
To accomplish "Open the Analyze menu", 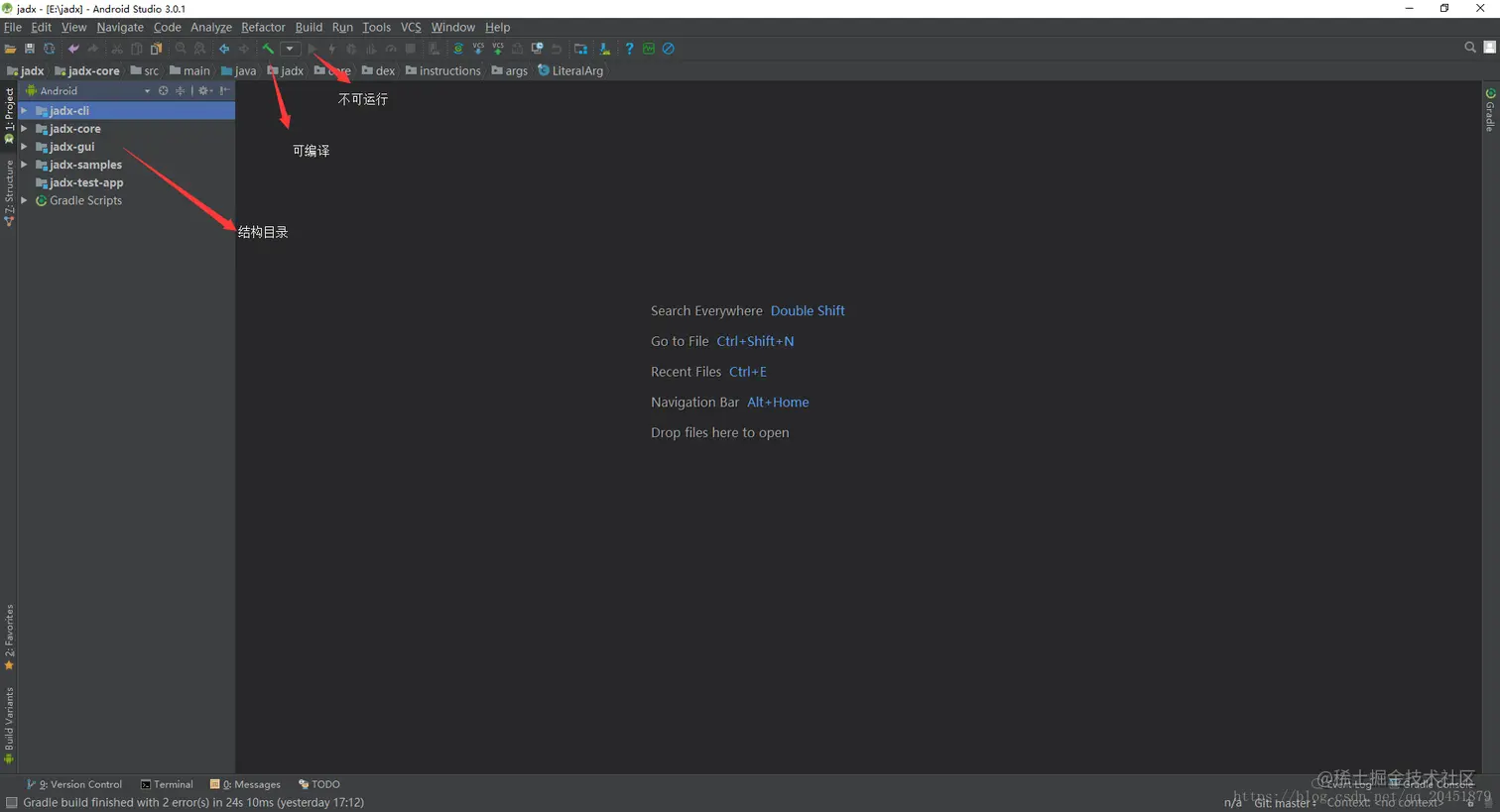I will click(211, 27).
